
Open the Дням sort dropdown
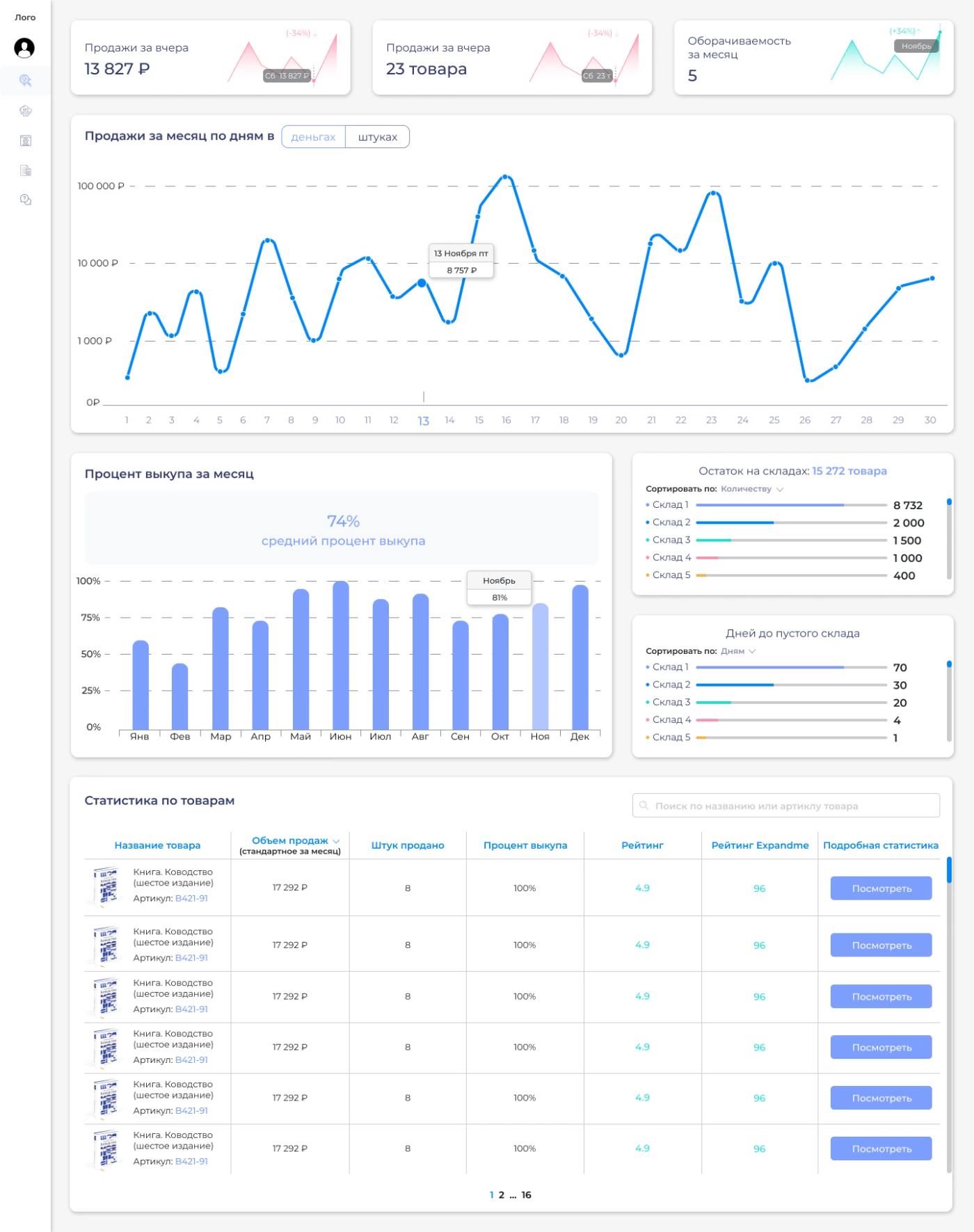pos(738,651)
